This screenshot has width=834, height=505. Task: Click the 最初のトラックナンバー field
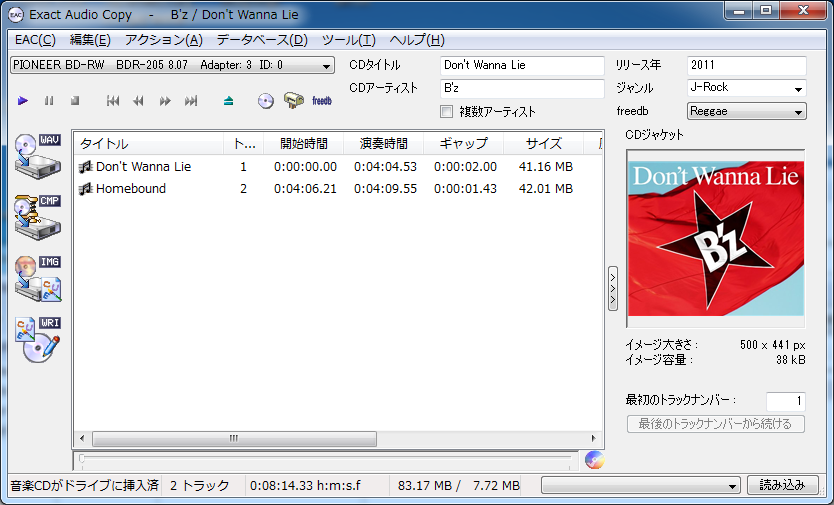786,401
